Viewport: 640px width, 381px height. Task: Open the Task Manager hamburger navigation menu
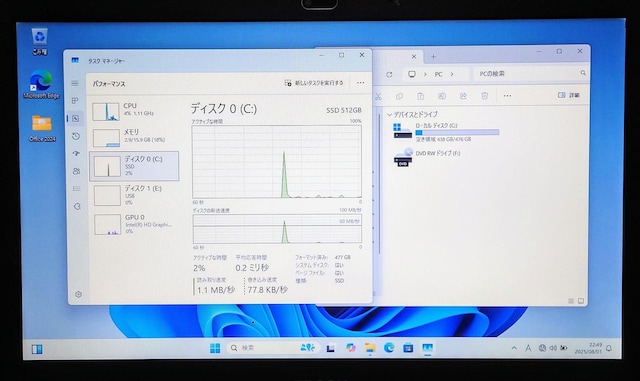pos(75,83)
